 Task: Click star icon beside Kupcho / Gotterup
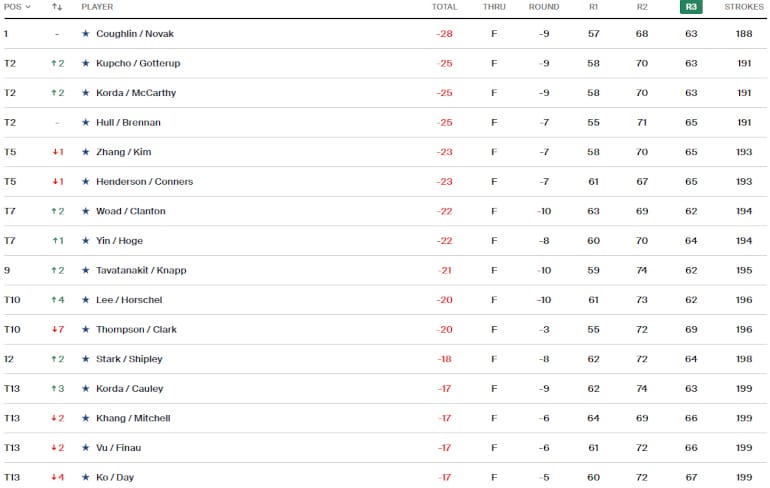(x=86, y=64)
